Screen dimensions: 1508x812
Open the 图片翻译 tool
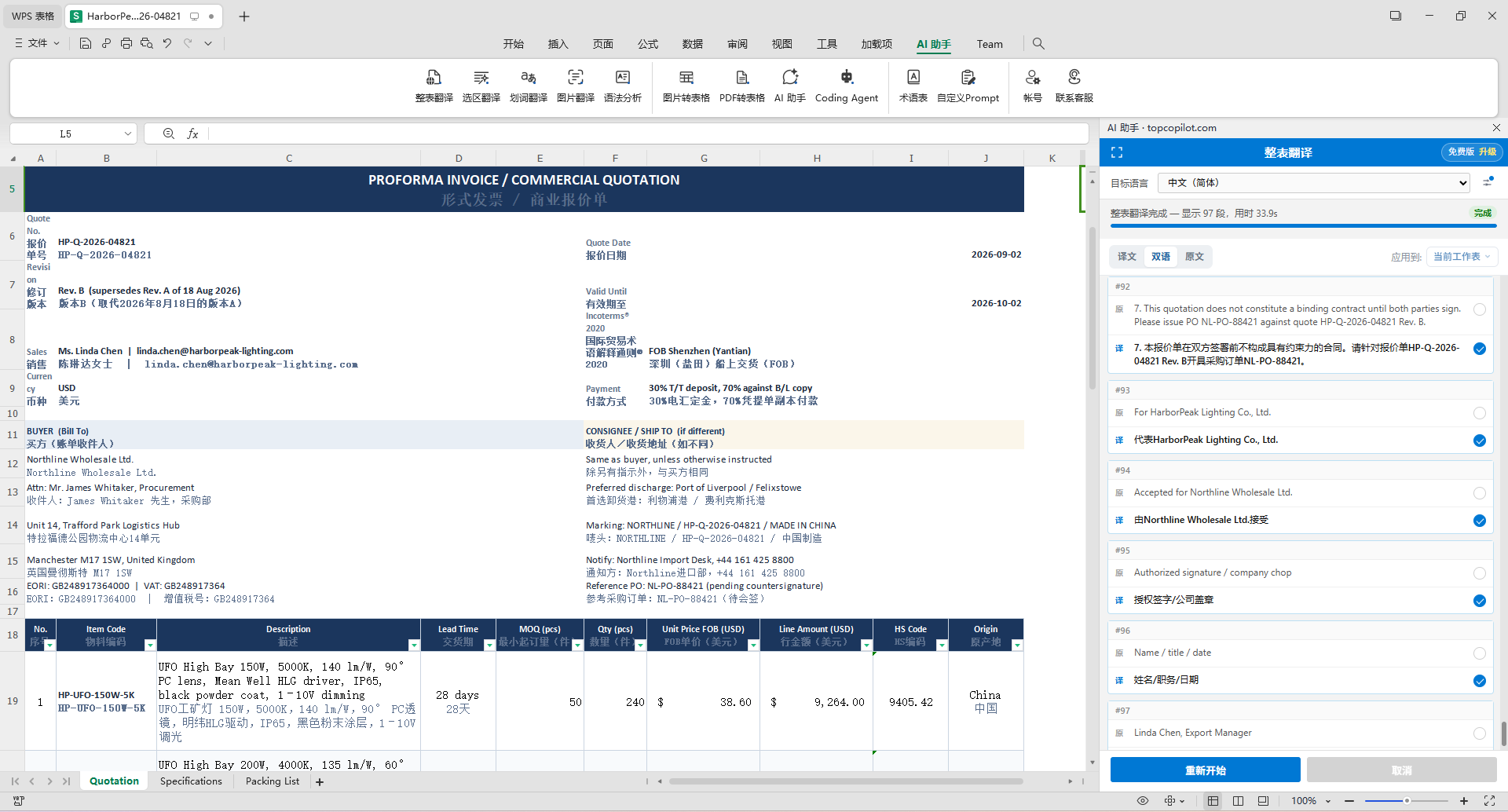coord(575,86)
